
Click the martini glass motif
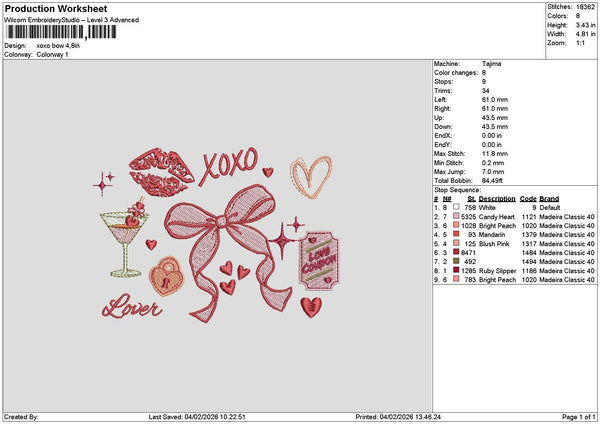(x=122, y=238)
